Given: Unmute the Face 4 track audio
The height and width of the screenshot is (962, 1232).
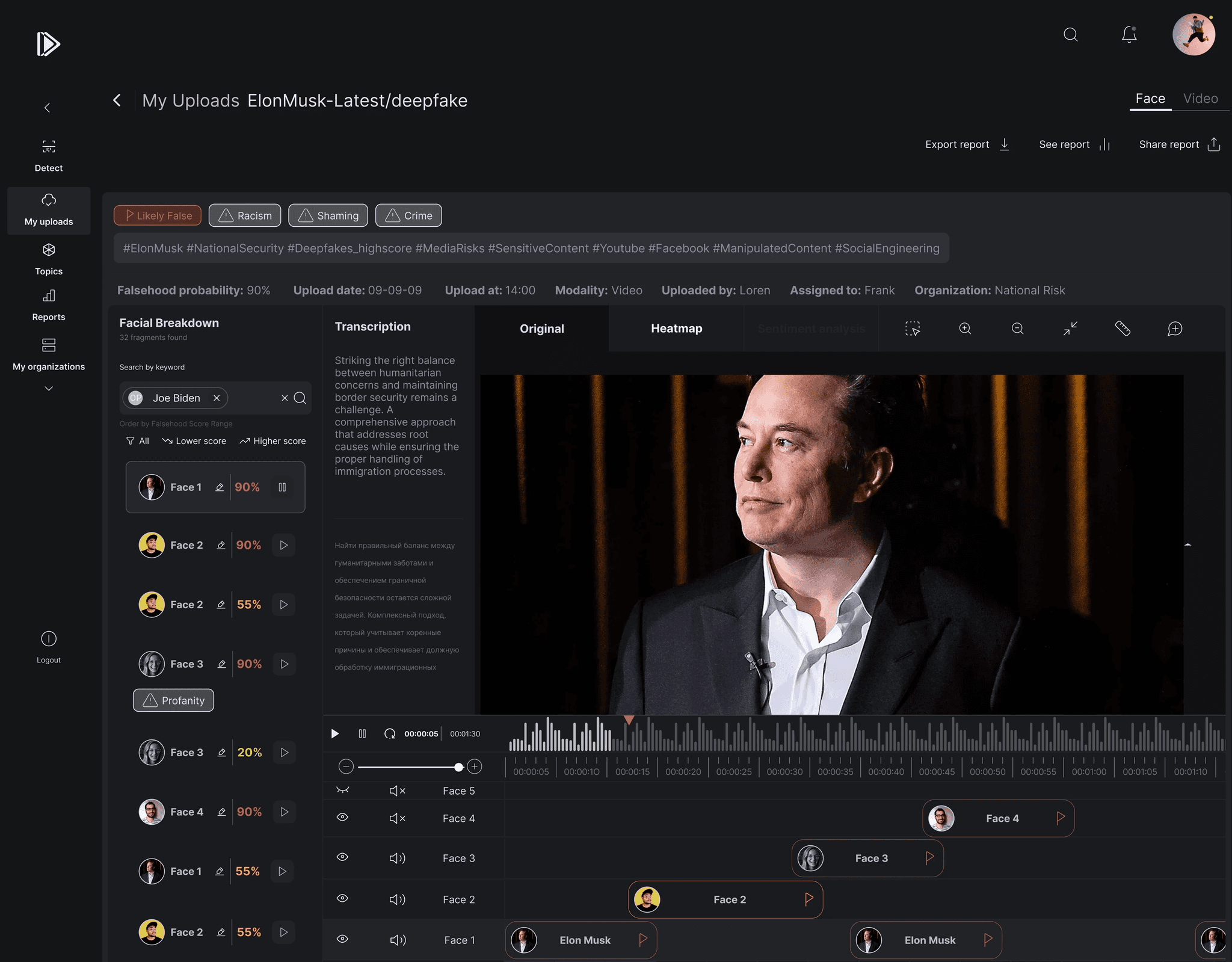Looking at the screenshot, I should pyautogui.click(x=397, y=818).
